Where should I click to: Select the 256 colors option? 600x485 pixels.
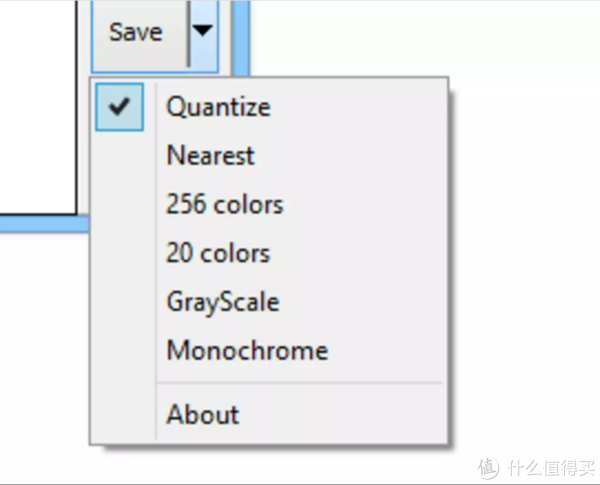[x=225, y=205]
